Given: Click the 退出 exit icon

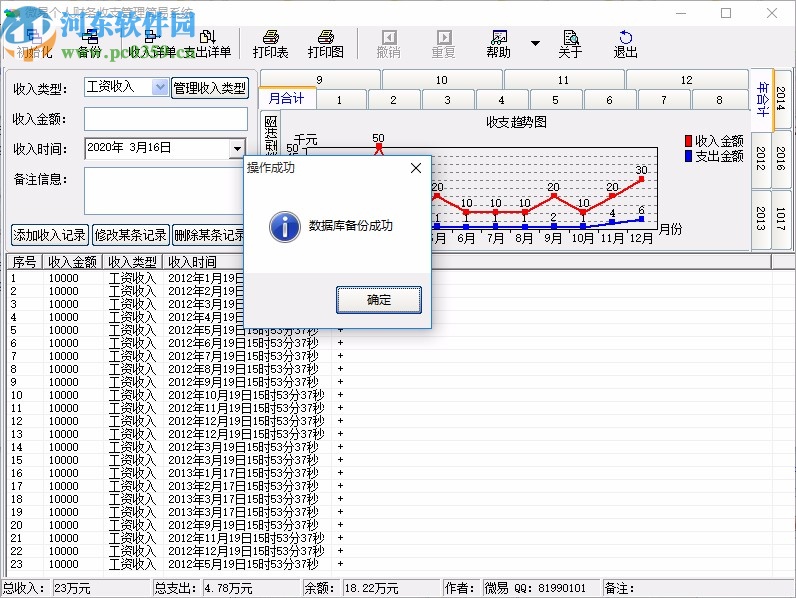Looking at the screenshot, I should 625,44.
